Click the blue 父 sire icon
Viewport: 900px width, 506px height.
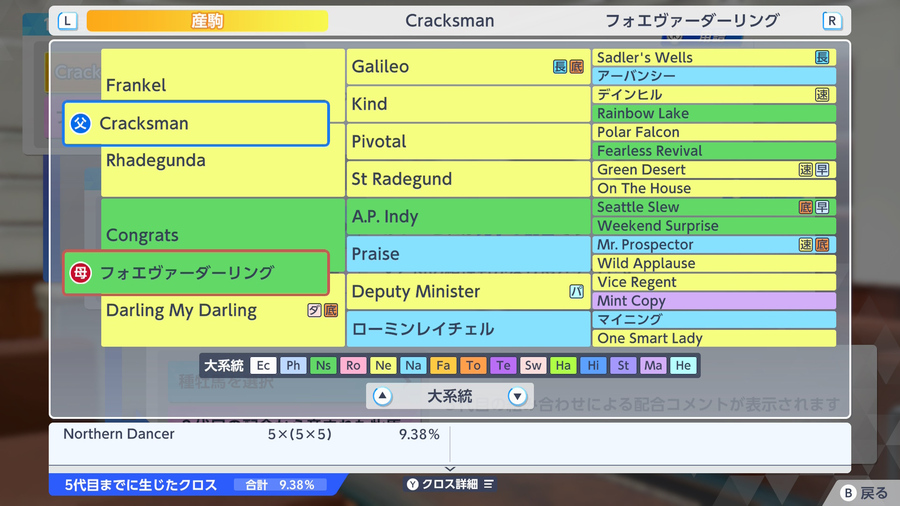81,123
